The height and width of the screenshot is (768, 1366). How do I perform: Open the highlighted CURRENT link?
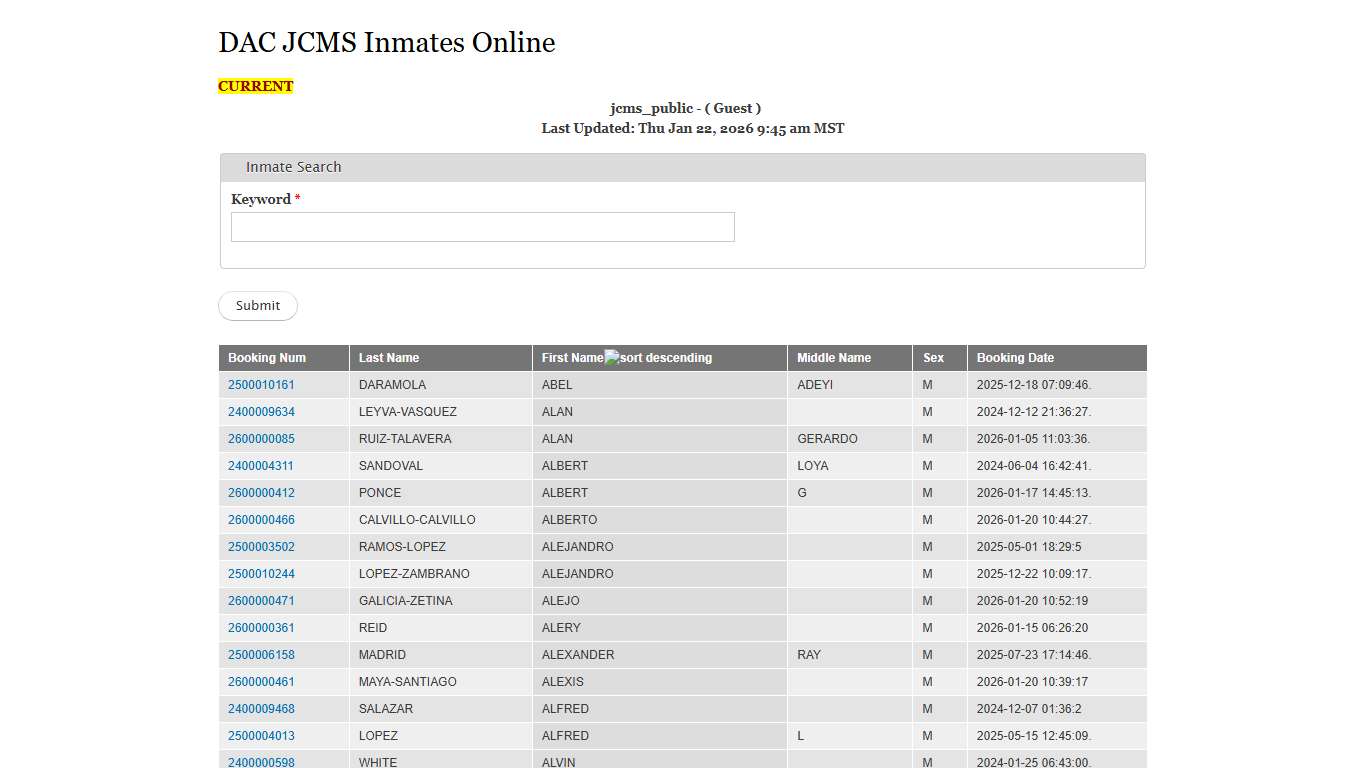tap(255, 86)
